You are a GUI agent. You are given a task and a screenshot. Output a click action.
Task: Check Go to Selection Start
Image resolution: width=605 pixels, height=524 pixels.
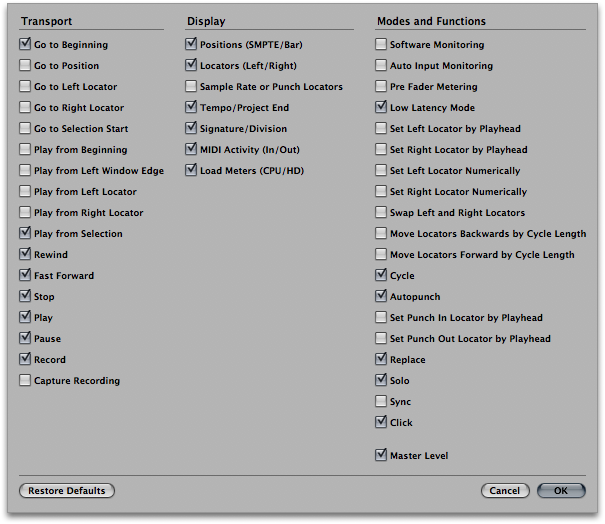coord(25,128)
